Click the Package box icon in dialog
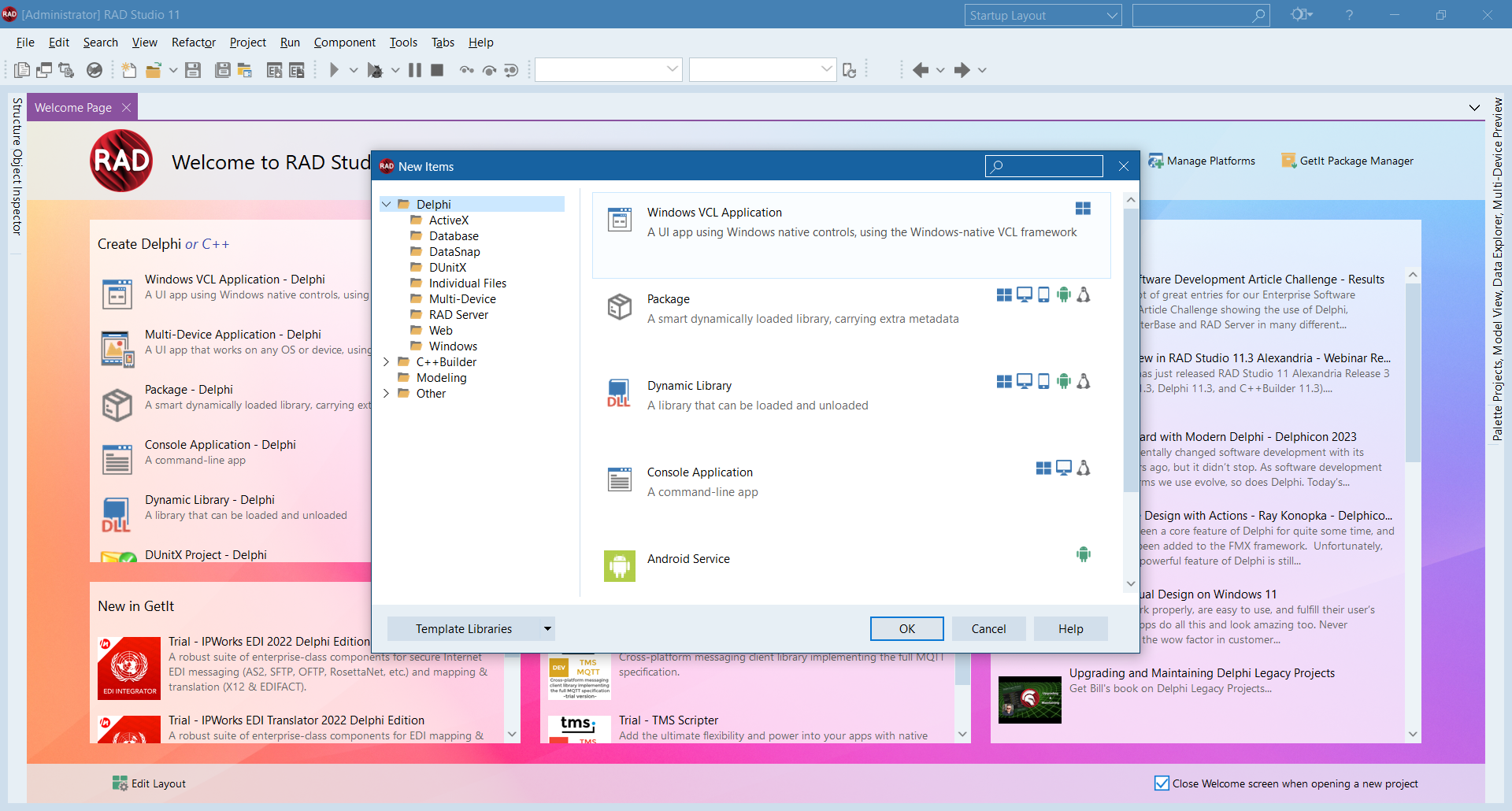The height and width of the screenshot is (811, 1512). click(620, 306)
